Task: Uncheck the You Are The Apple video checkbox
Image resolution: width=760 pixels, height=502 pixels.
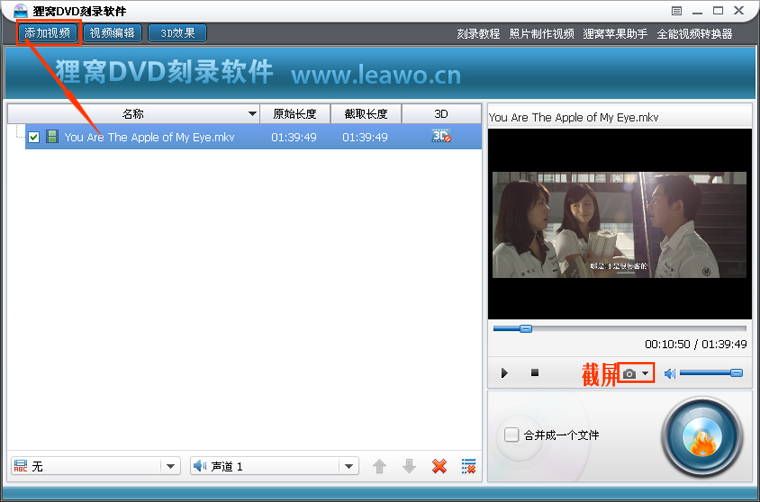Action: point(33,137)
